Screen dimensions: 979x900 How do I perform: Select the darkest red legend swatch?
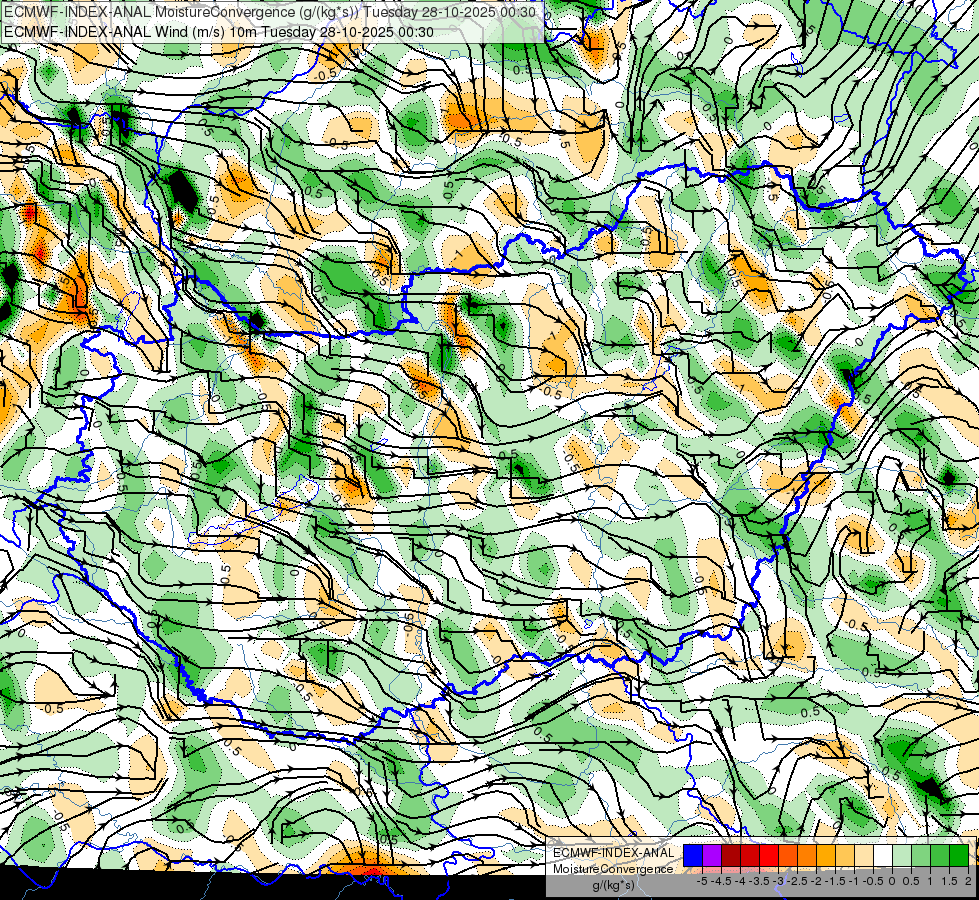pos(731,856)
